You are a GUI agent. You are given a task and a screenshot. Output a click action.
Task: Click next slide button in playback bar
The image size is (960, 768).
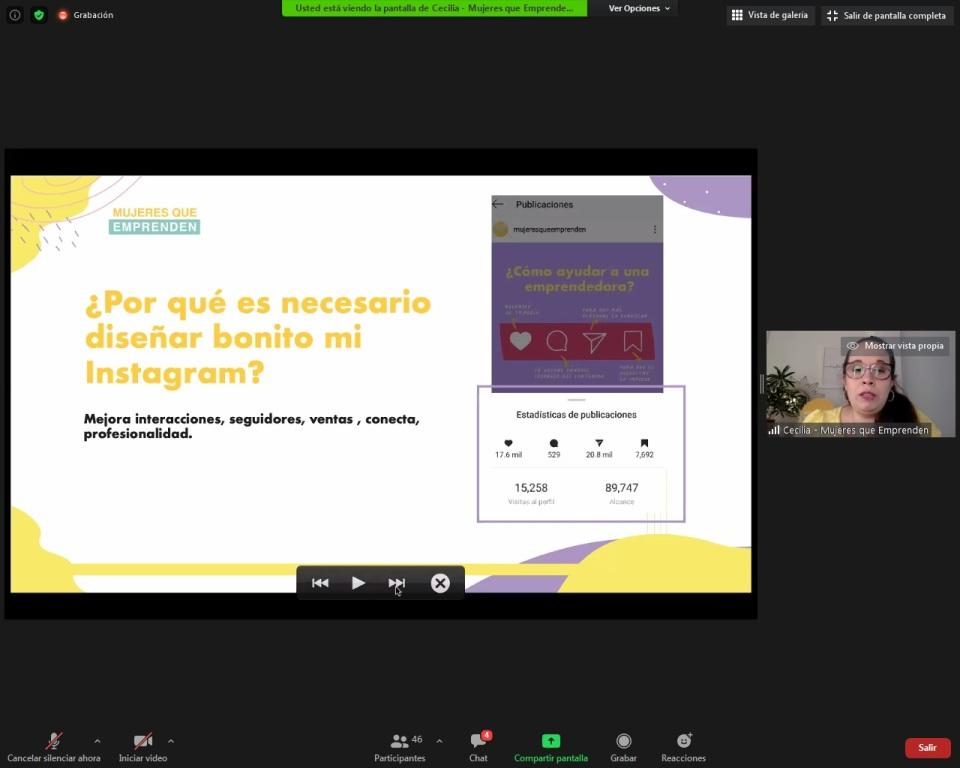pos(397,583)
